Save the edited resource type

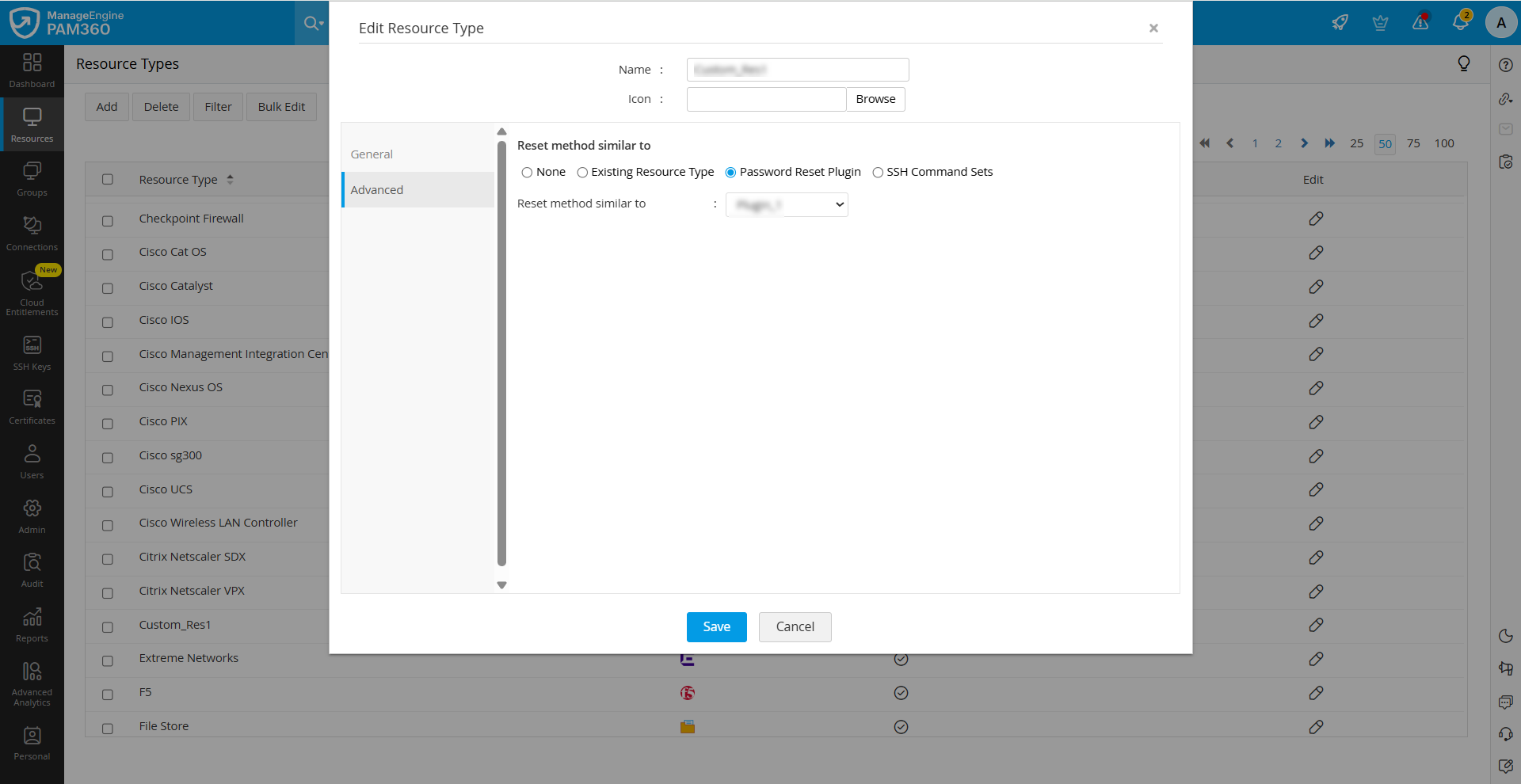coord(716,626)
